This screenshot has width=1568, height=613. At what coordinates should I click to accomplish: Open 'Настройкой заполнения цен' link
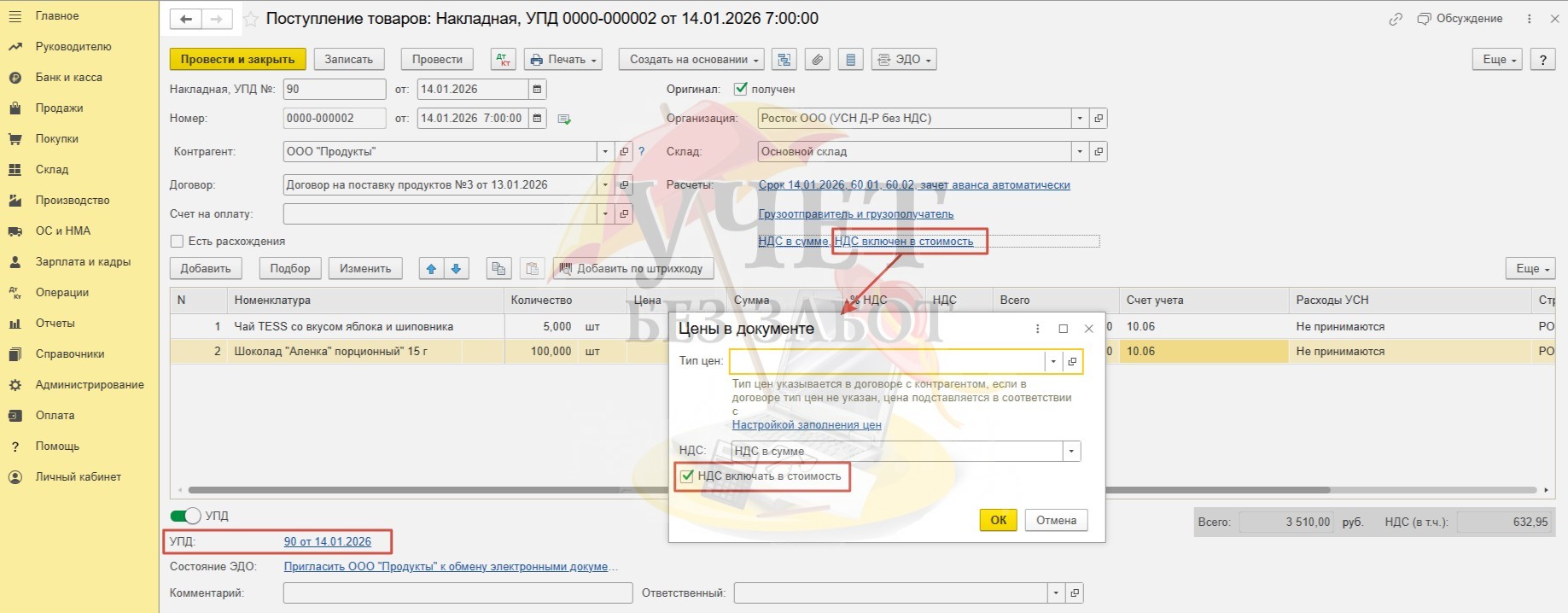click(x=806, y=424)
